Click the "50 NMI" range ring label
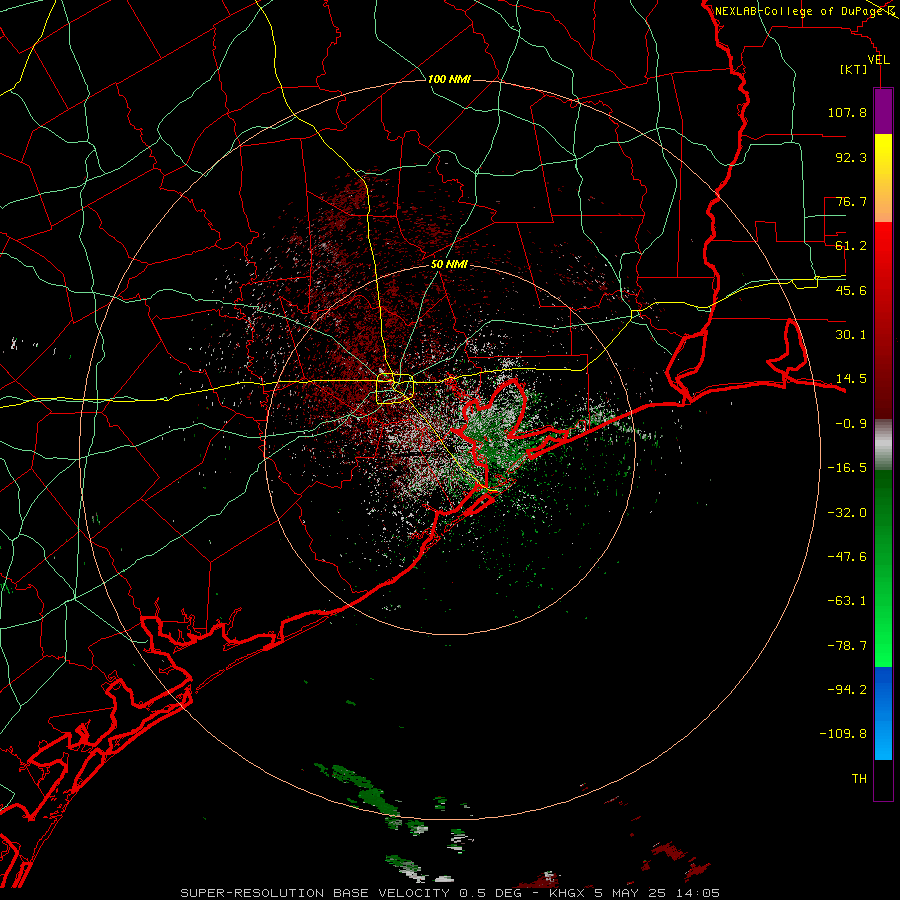This screenshot has height=900, width=900. [x=449, y=264]
